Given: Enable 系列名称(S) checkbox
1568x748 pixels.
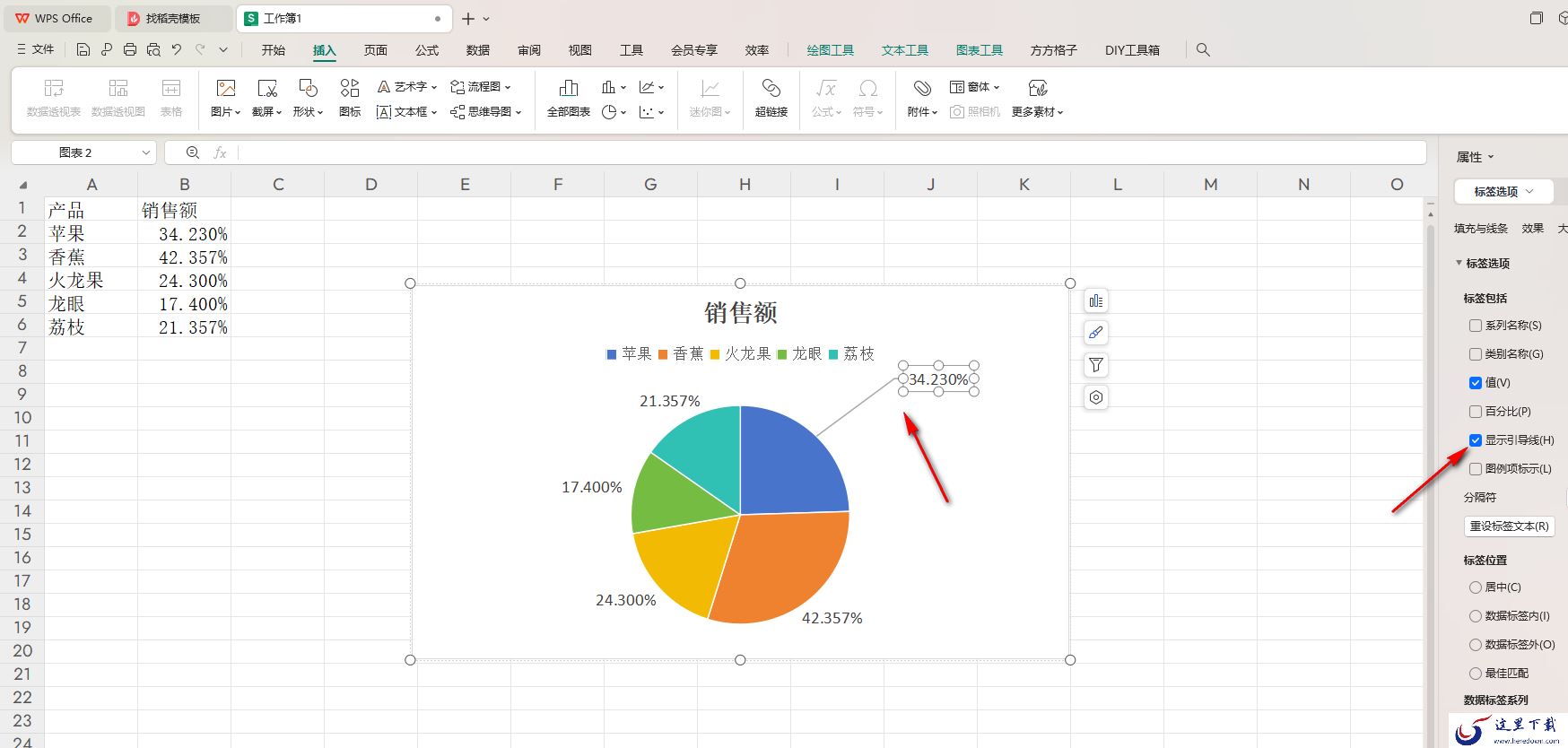Looking at the screenshot, I should click(x=1476, y=326).
